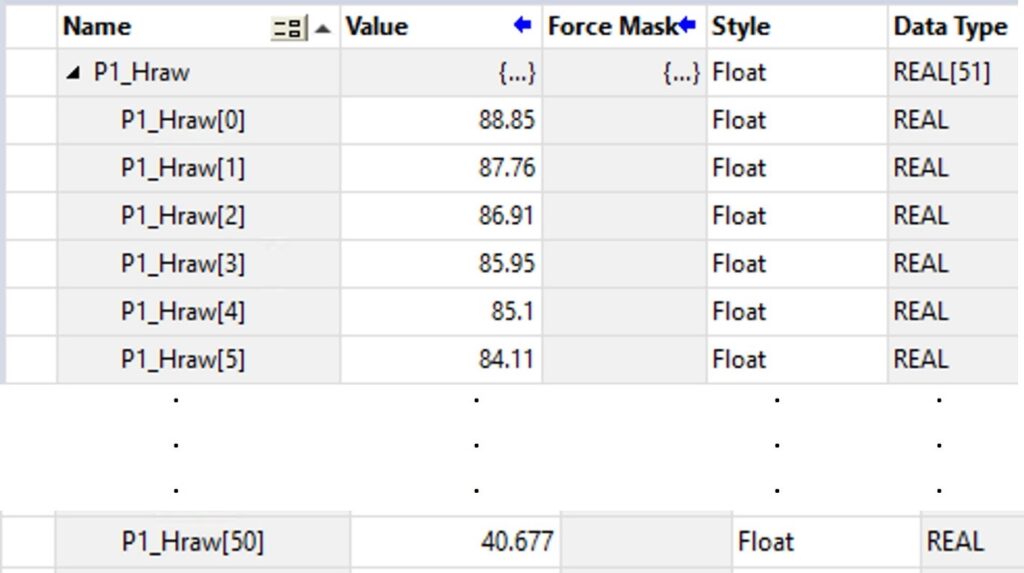Select the Name column header
This screenshot has height=573, width=1024.
point(150,27)
